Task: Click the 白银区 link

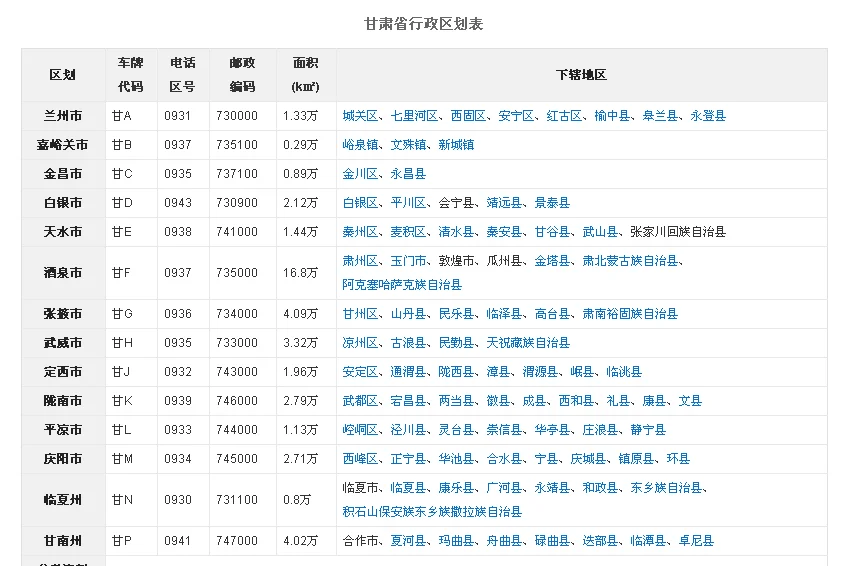Action: (360, 203)
